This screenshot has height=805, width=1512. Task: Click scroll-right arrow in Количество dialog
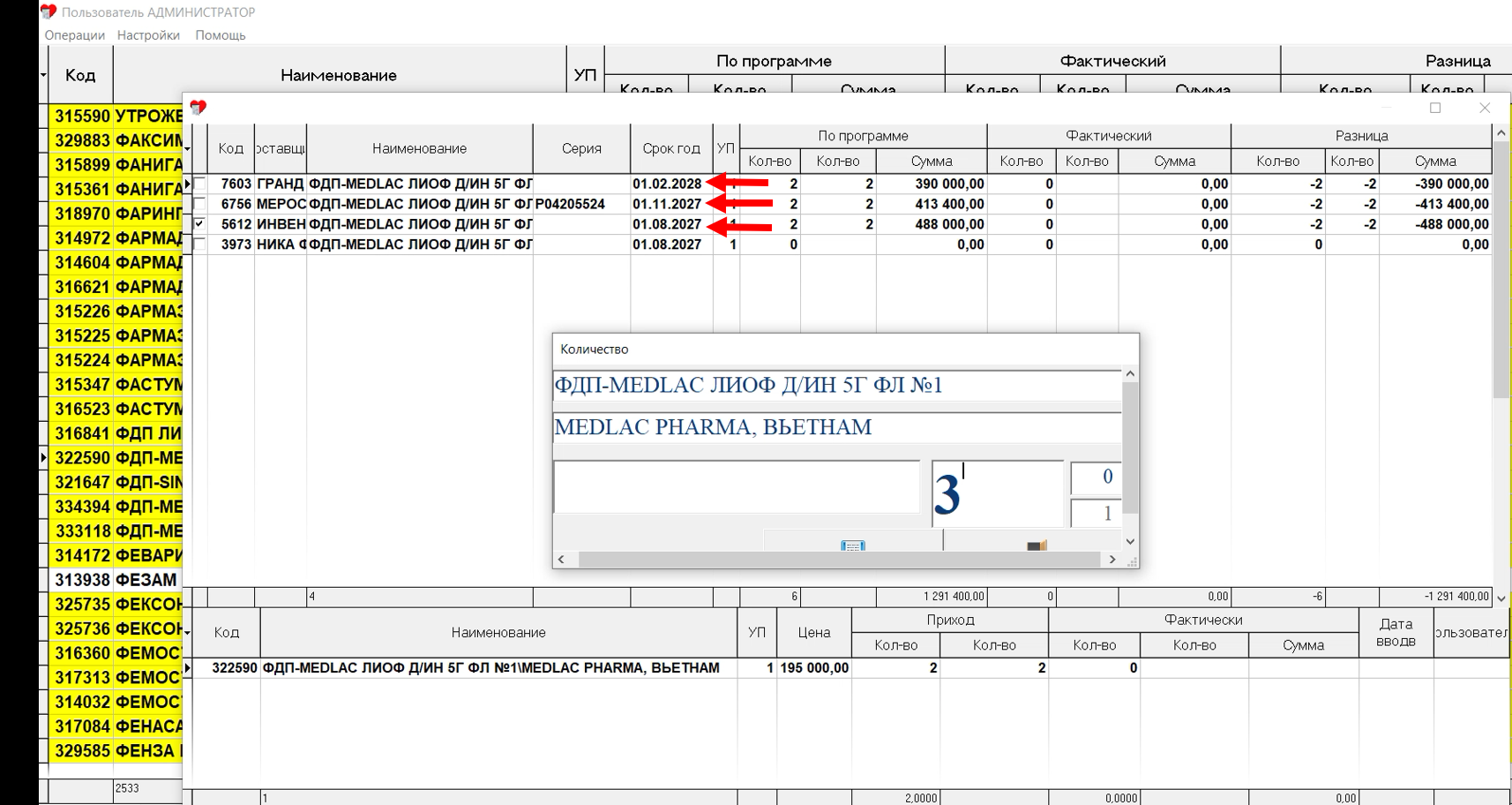[1112, 560]
